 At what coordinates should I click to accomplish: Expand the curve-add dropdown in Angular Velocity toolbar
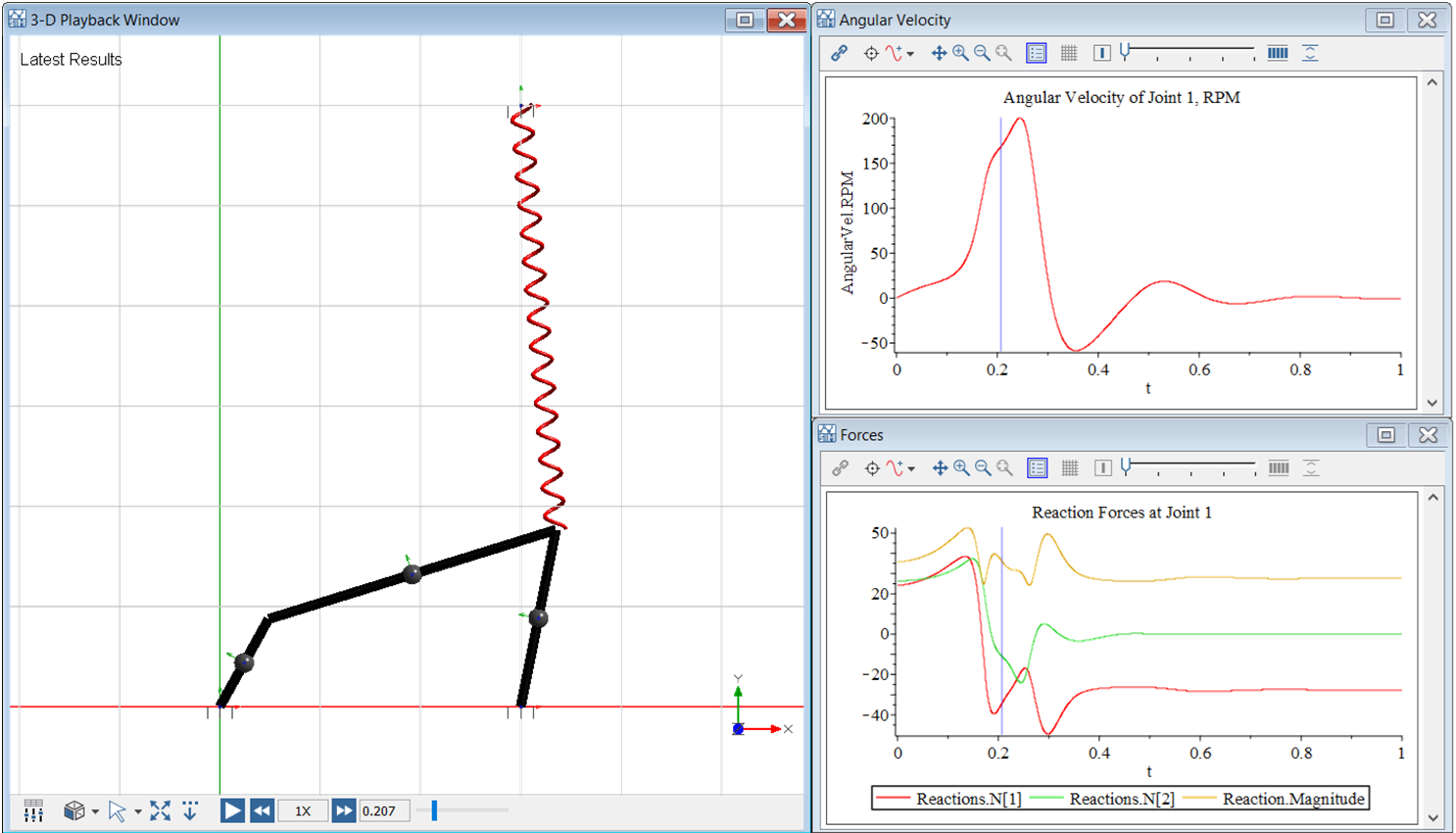tap(910, 54)
